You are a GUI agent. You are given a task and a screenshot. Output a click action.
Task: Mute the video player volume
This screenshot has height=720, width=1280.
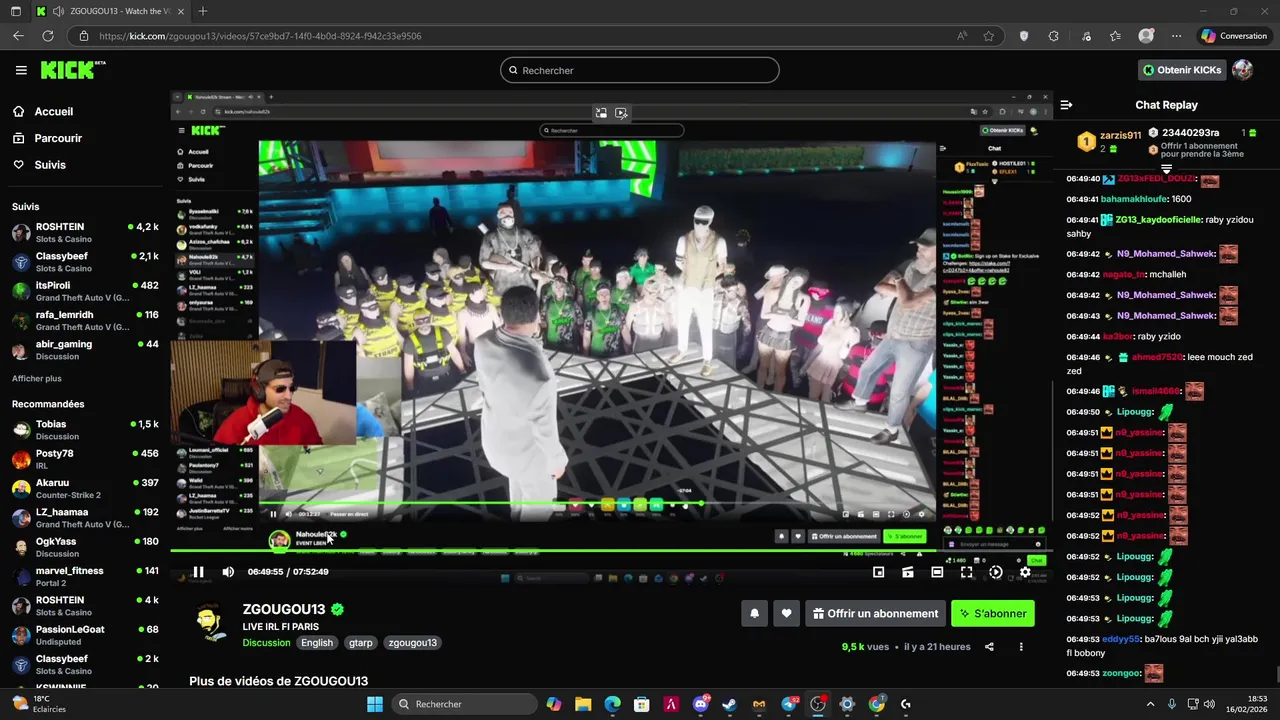tap(228, 572)
